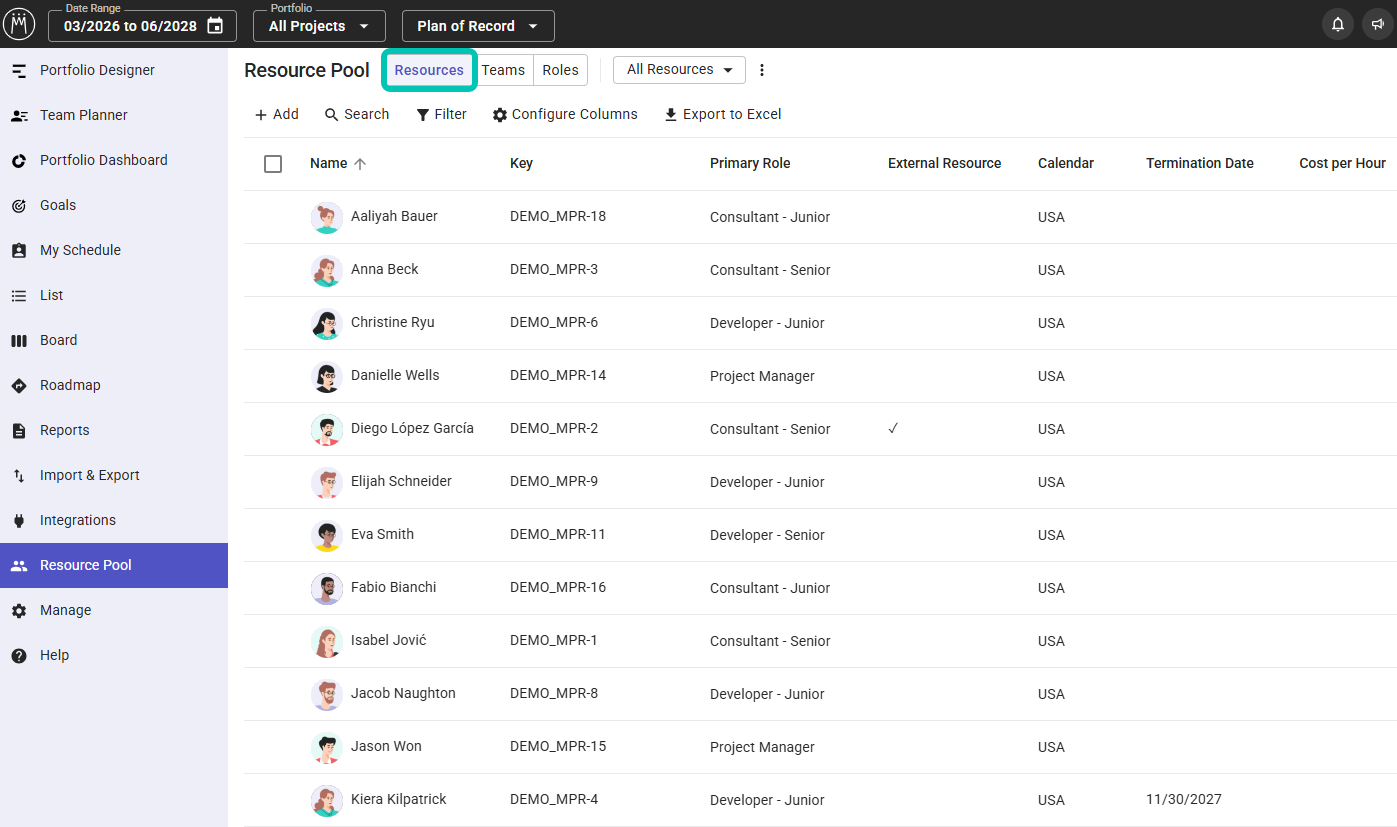Click the Key column header
This screenshot has width=1397, height=827.
pos(521,164)
